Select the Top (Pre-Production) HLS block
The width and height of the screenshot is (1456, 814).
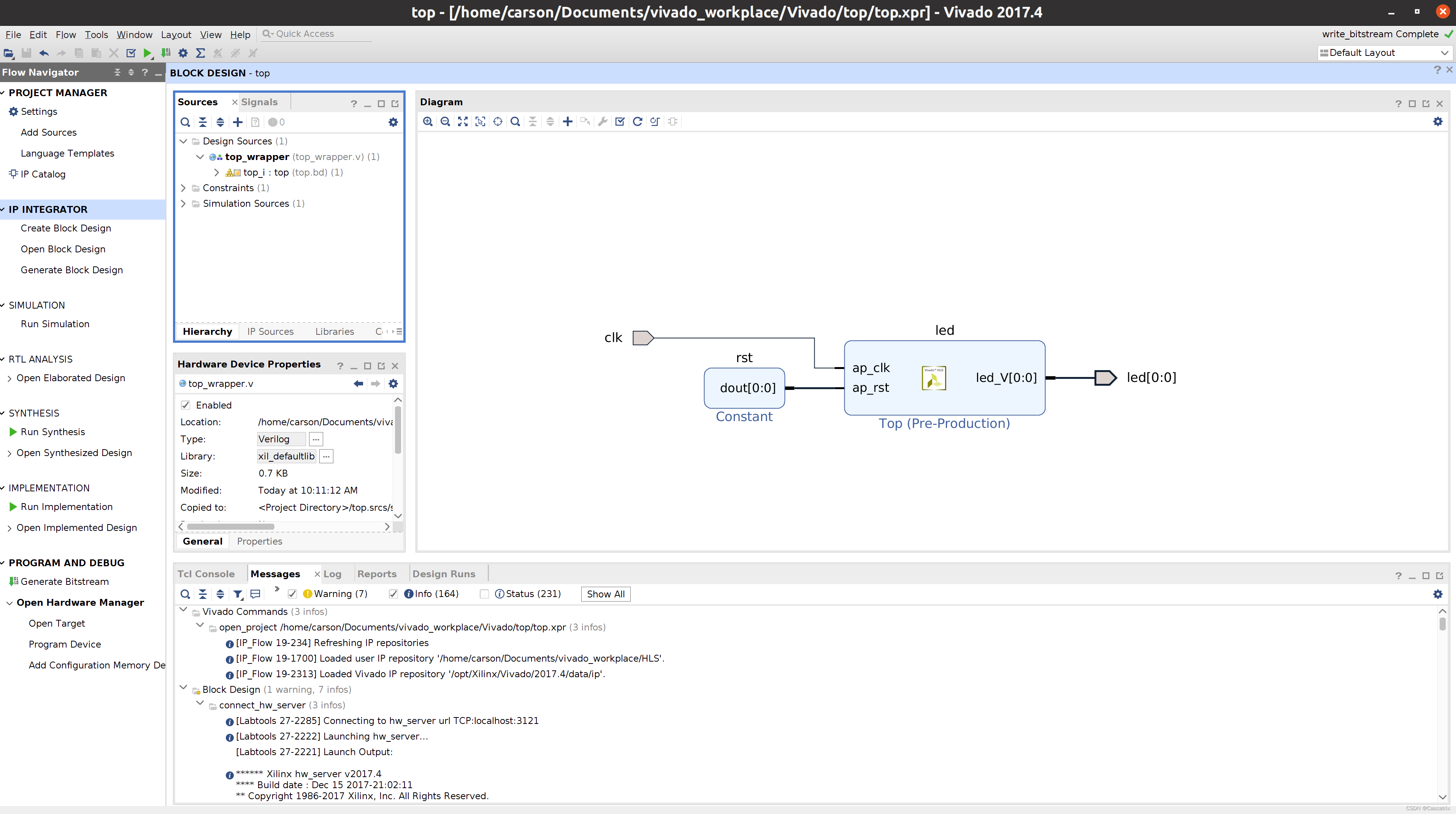coord(944,378)
